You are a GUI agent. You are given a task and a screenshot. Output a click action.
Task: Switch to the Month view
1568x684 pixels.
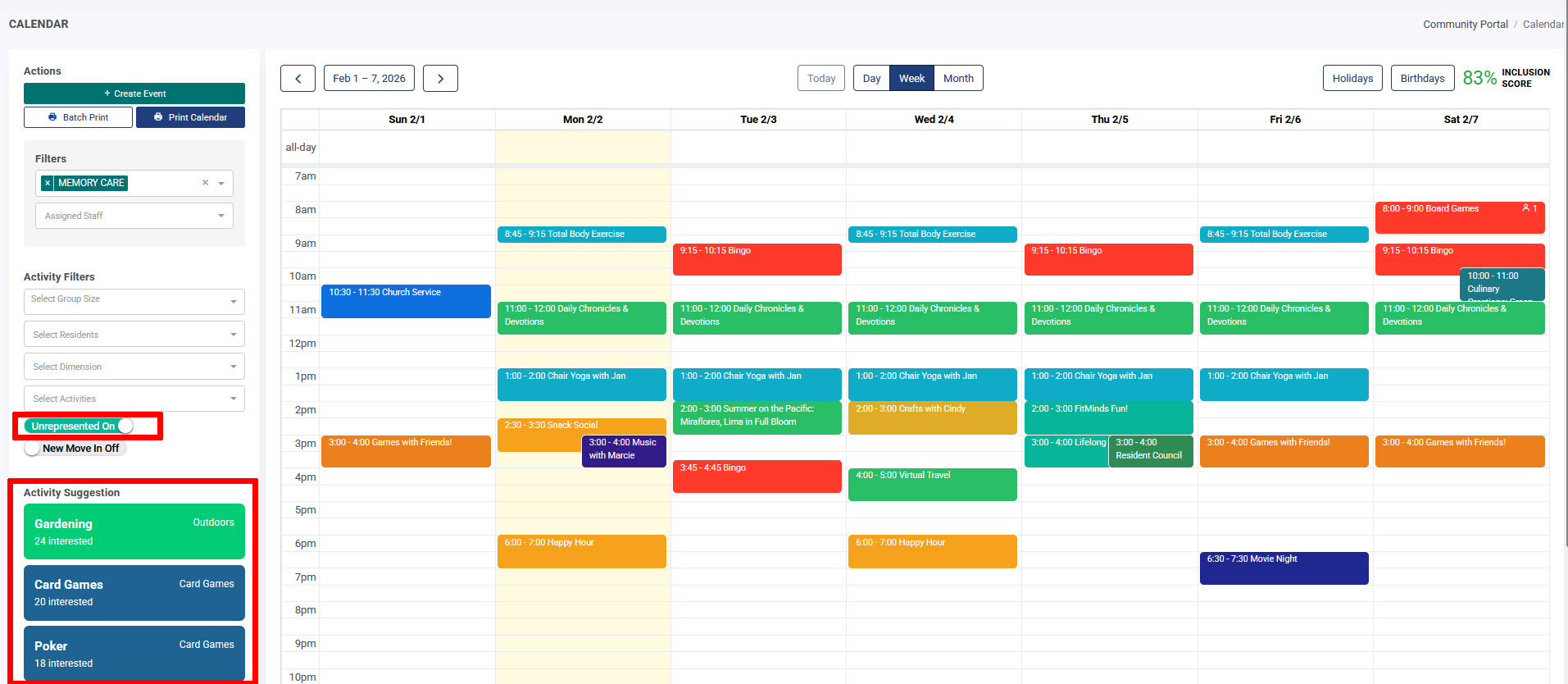958,79
